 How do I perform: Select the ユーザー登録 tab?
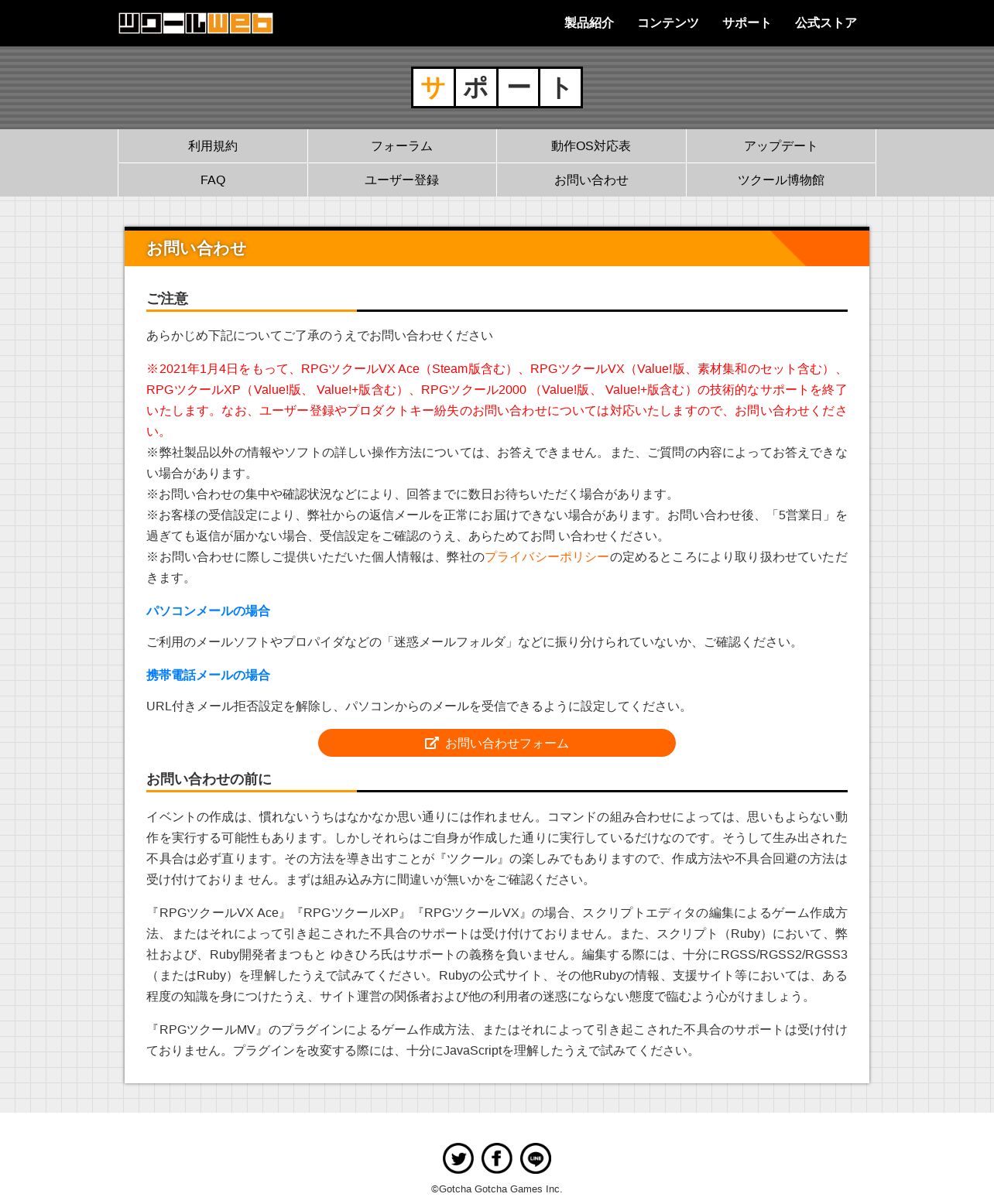[402, 180]
